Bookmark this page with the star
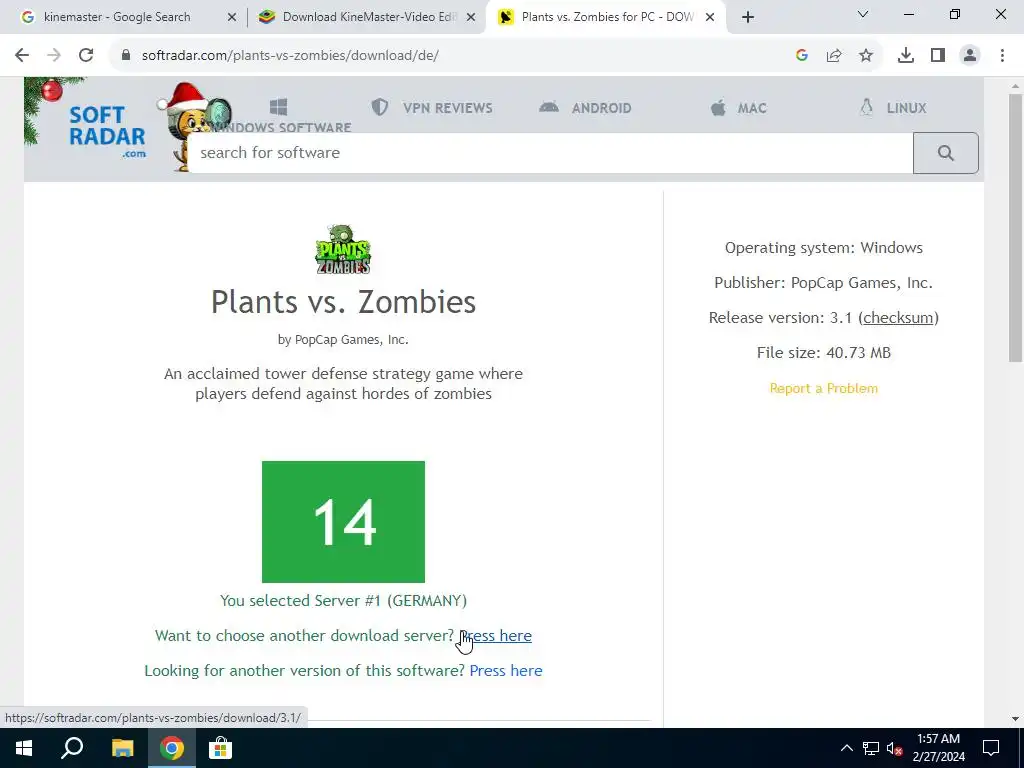This screenshot has height=768, width=1024. [x=866, y=56]
